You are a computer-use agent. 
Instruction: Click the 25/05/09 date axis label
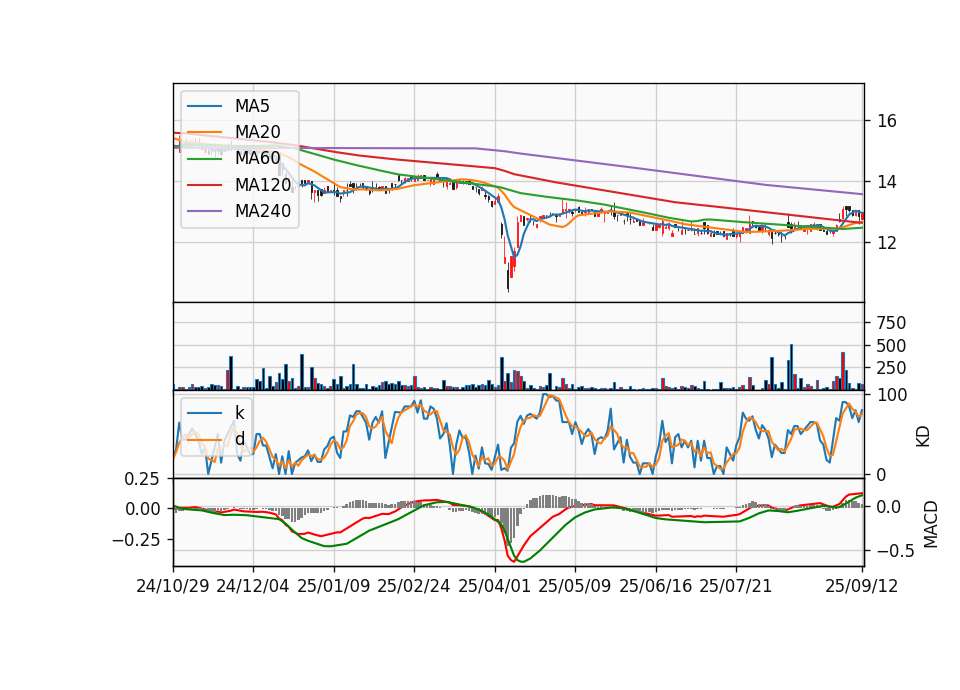575,586
